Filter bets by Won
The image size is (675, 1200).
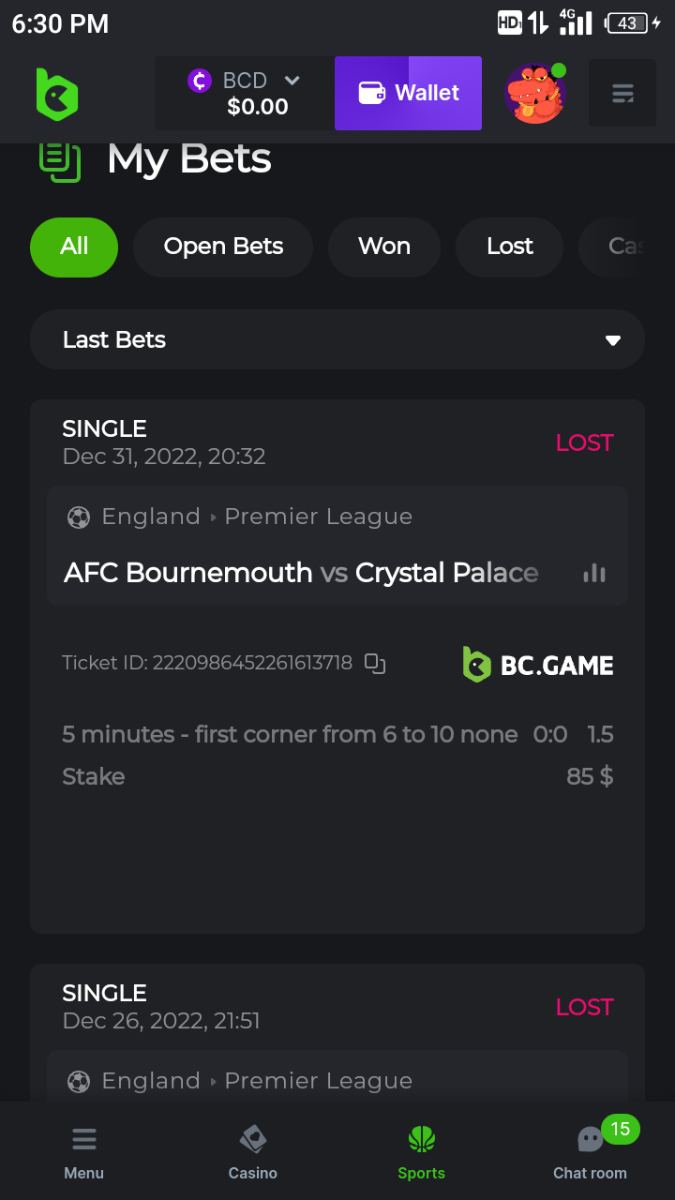tap(384, 247)
